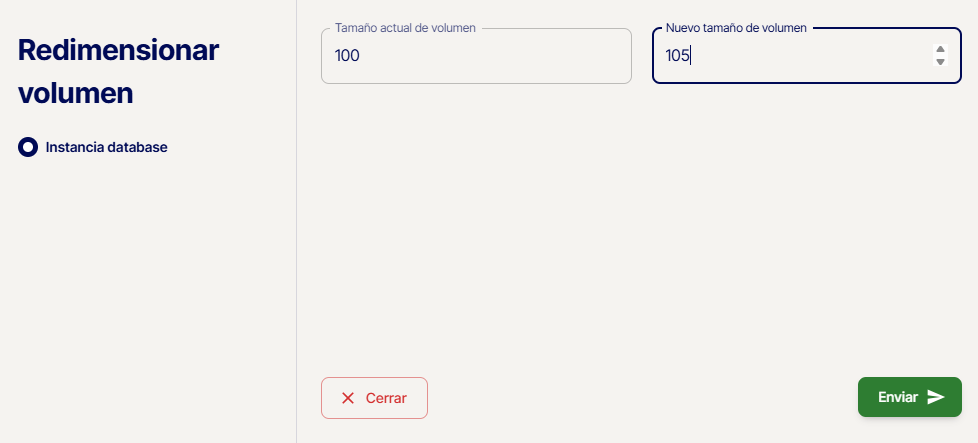Click the Tamaño actual de volumen field
The width and height of the screenshot is (978, 443).
[x=476, y=56]
